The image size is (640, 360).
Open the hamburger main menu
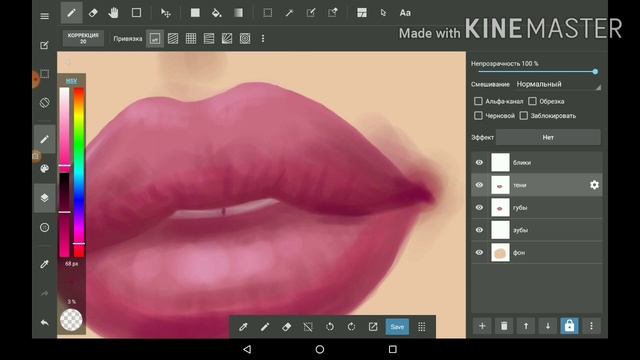(x=44, y=16)
